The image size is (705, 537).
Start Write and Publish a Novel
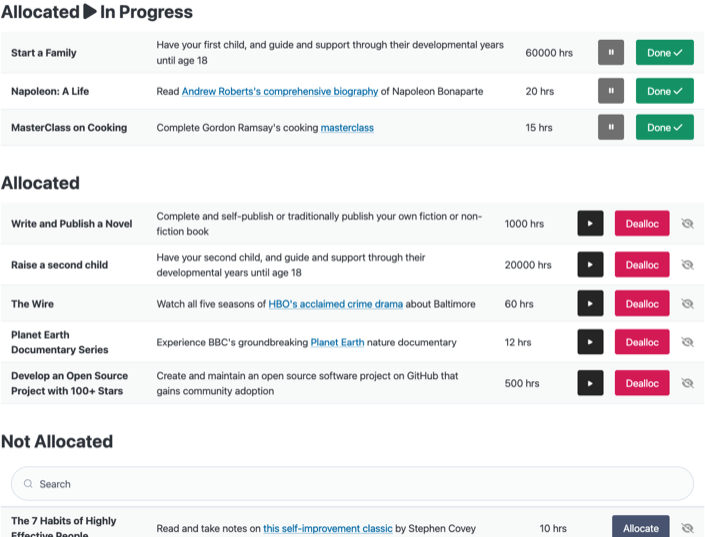point(590,224)
